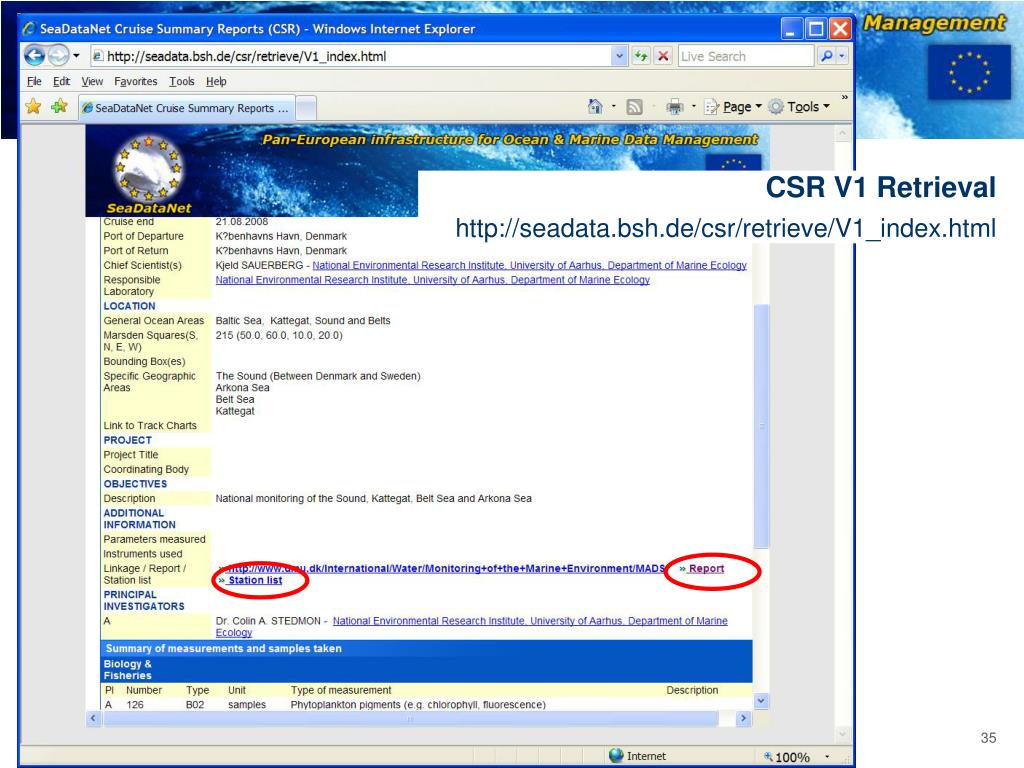Image resolution: width=1024 pixels, height=768 pixels.
Task: Click the EU flag on the slide header
Action: click(969, 72)
